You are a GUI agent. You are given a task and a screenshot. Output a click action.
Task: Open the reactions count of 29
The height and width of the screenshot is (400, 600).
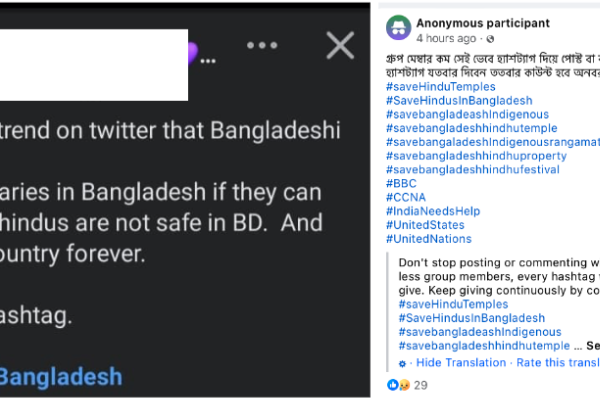(x=421, y=385)
